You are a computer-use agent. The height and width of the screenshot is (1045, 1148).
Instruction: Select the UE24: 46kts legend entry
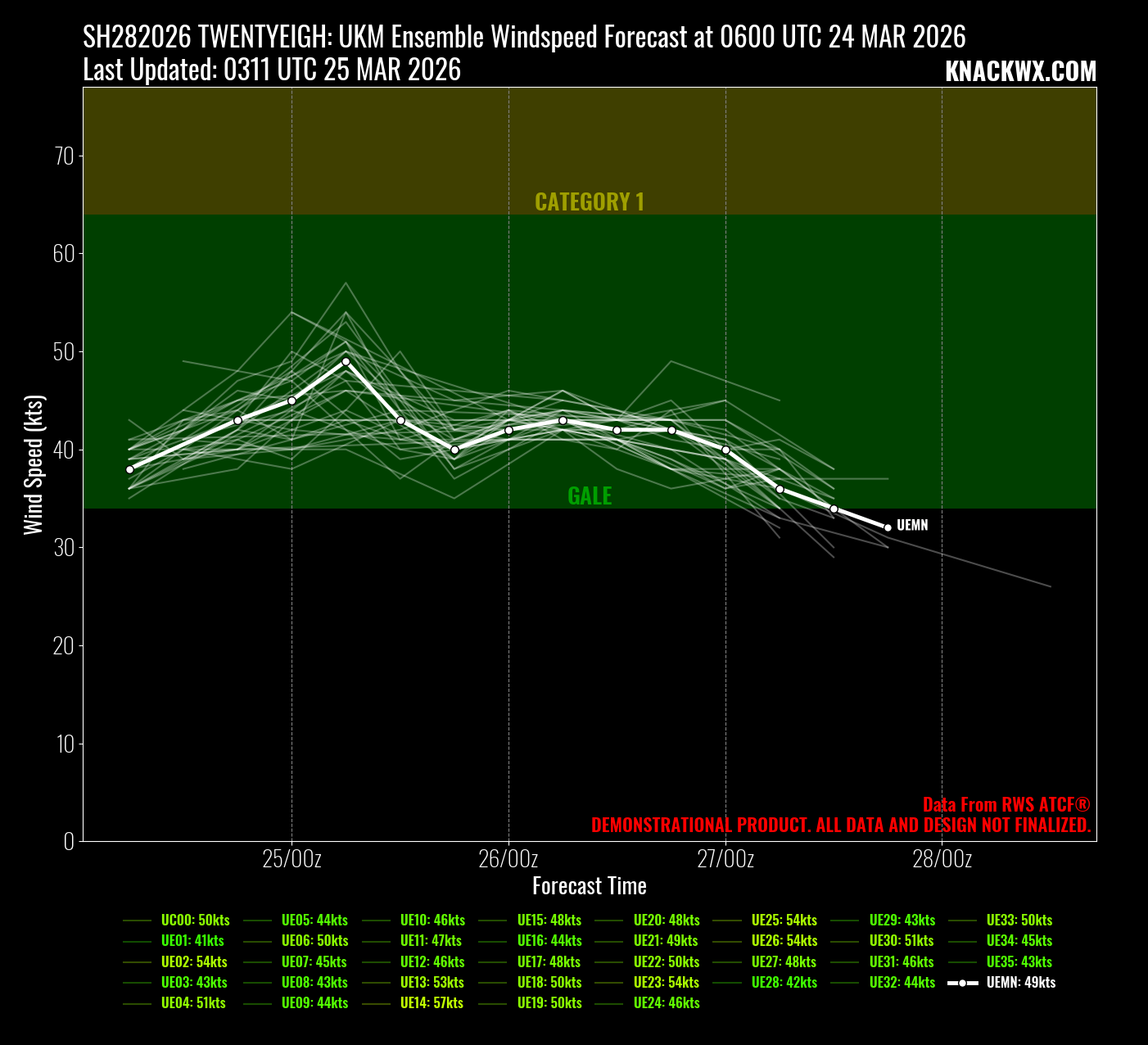(666, 1003)
